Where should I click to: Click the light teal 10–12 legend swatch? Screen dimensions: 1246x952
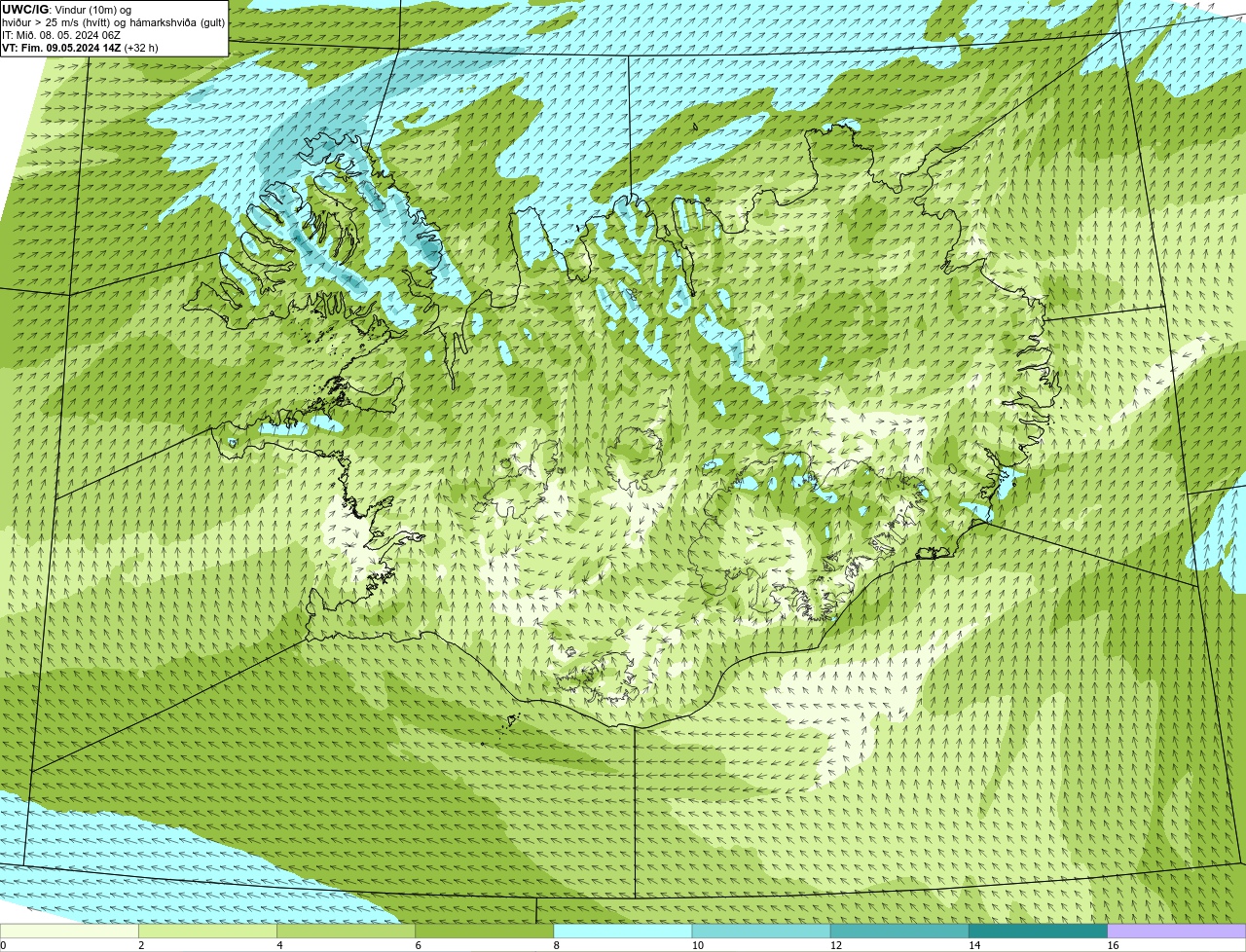coord(761,931)
